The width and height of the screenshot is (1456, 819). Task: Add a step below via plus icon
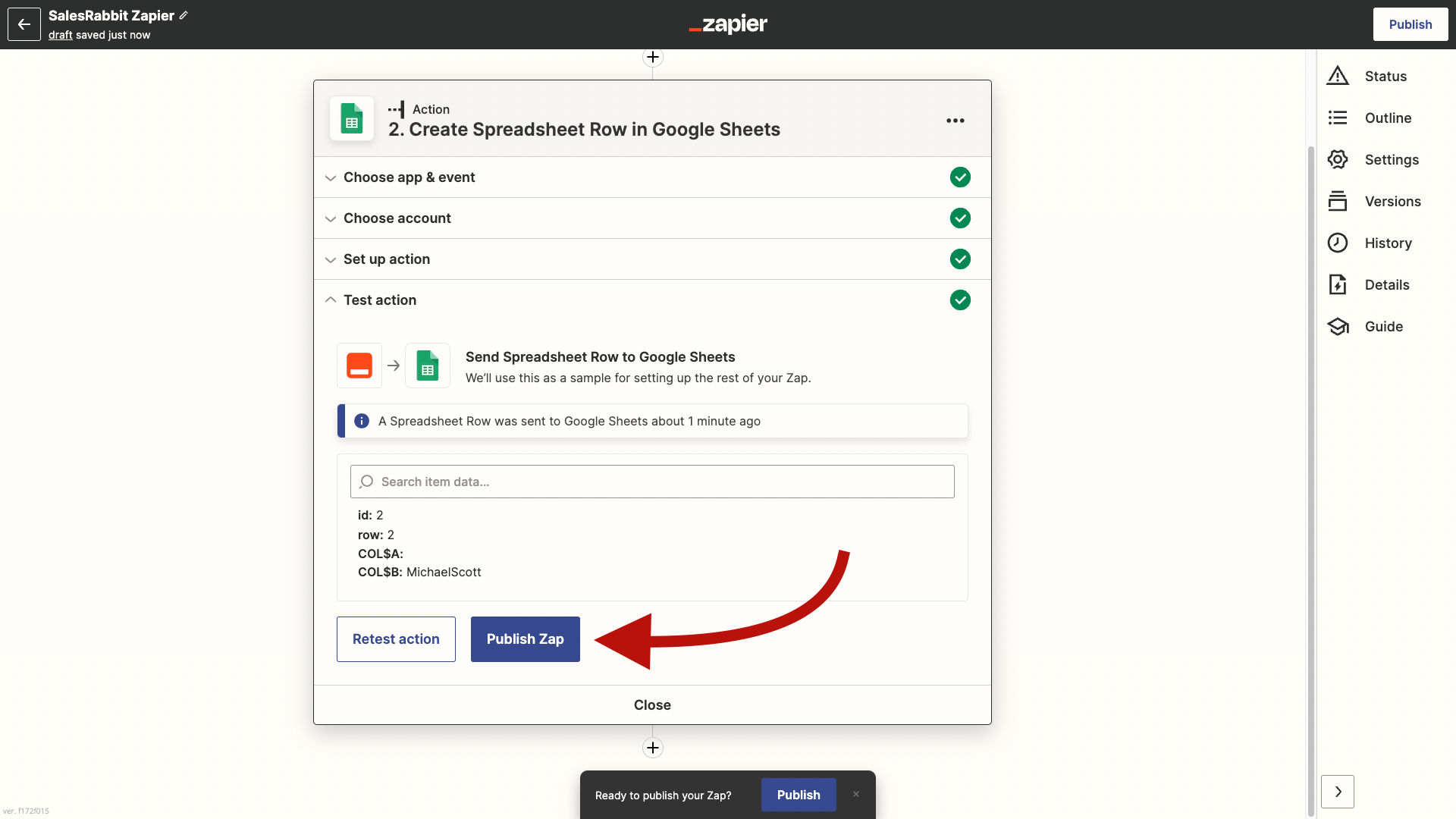(x=653, y=748)
